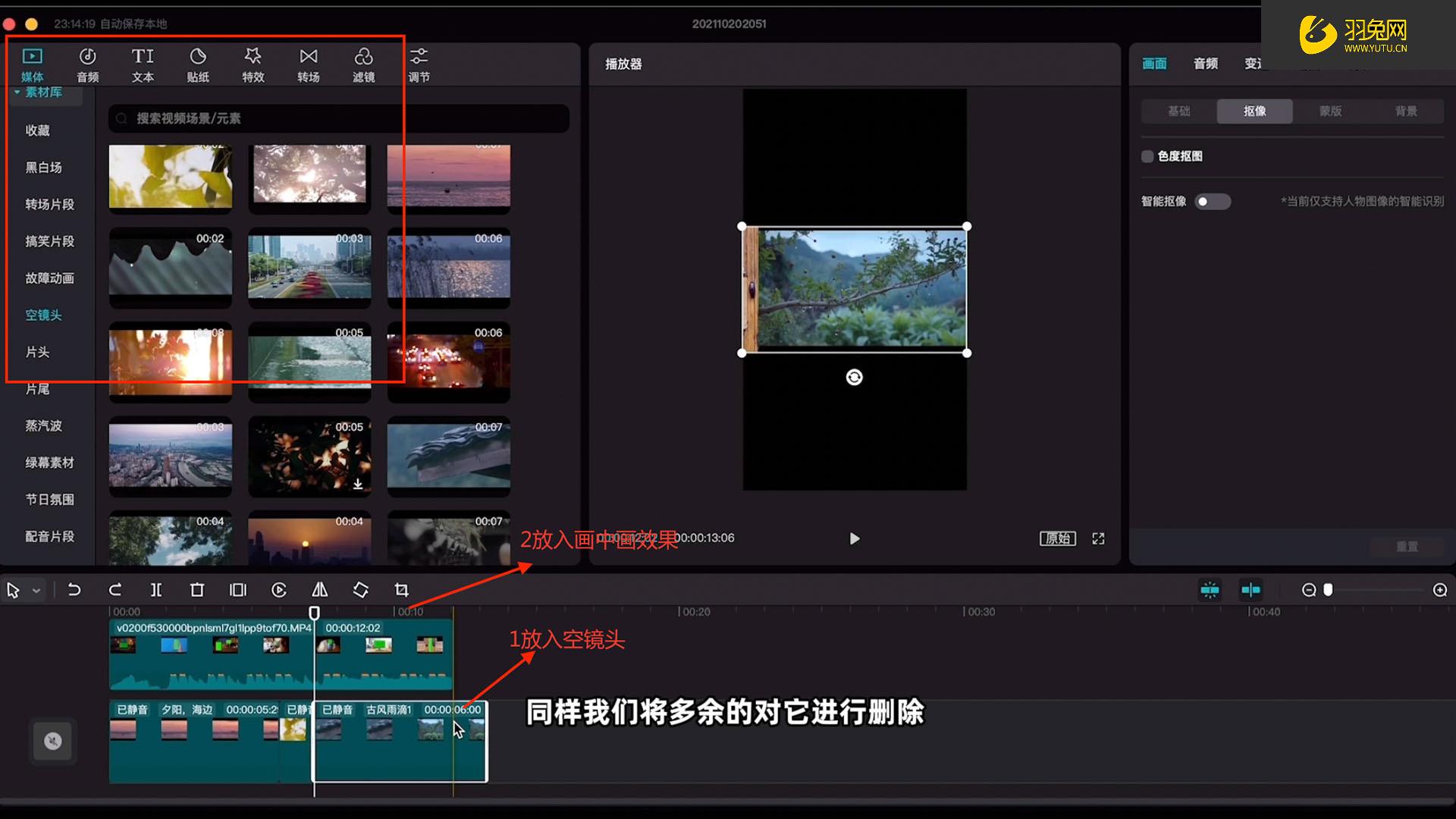Open the 转场 (Transitions) panel

pos(308,64)
